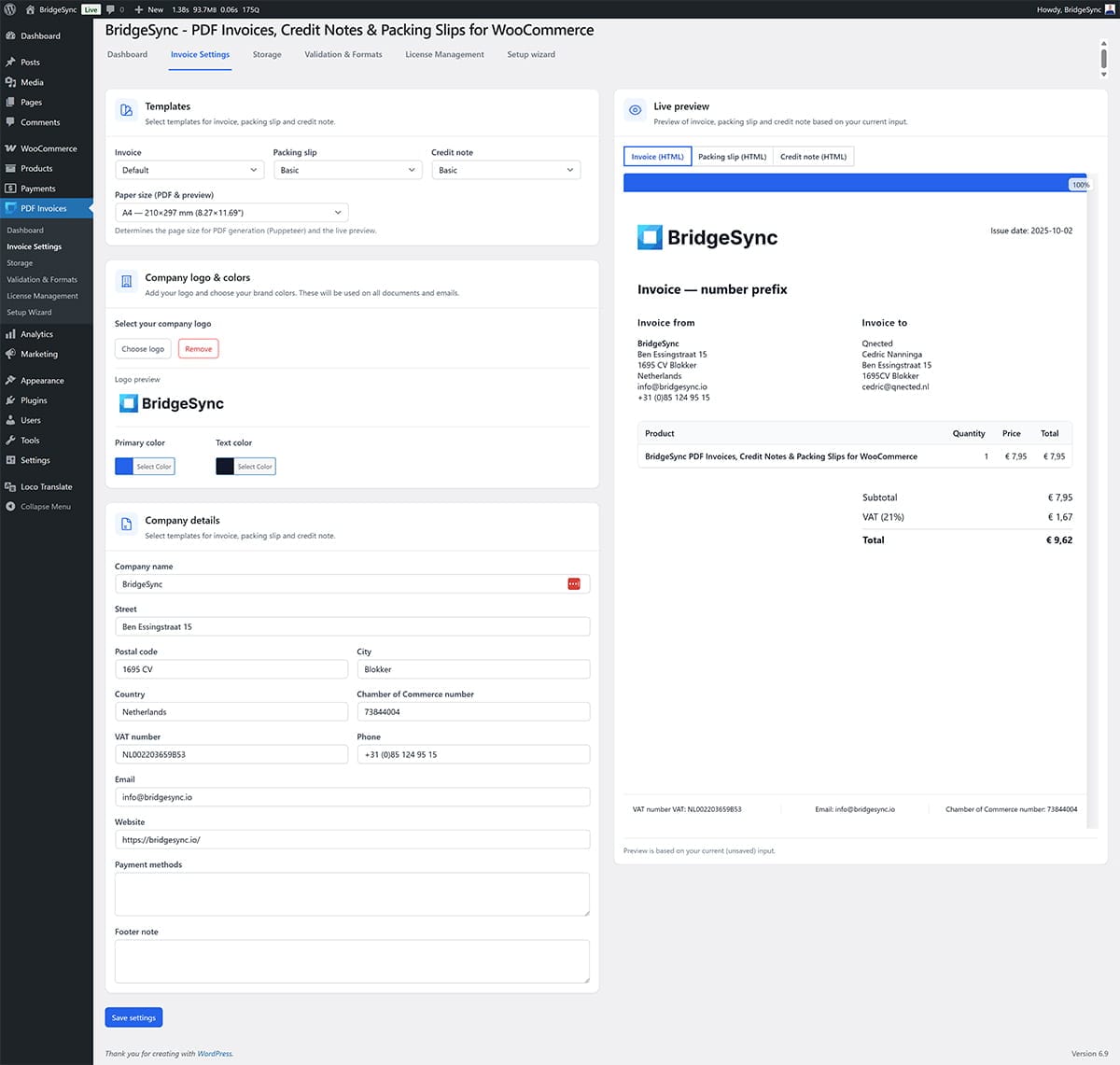This screenshot has width=1120, height=1065.
Task: Open the comments bubble in admin bar
Action: tap(110, 9)
